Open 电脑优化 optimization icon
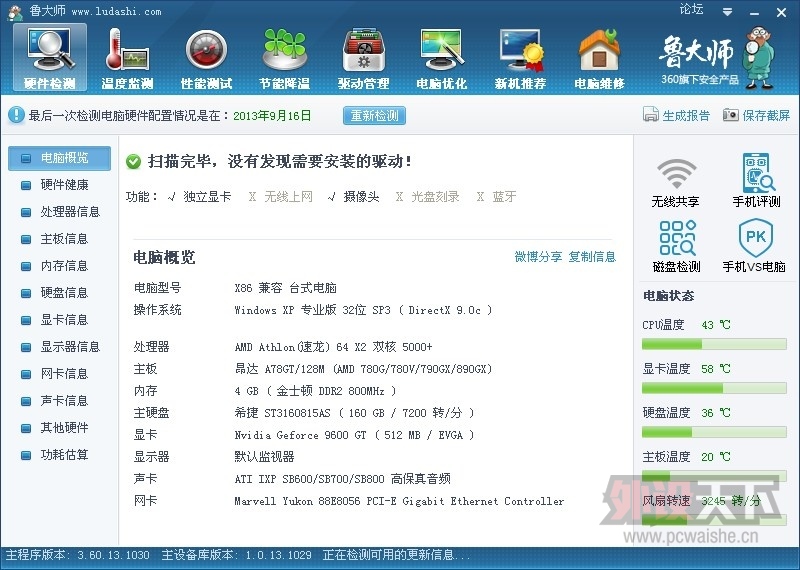Screen dimensions: 800x570 pyautogui.click(x=441, y=57)
